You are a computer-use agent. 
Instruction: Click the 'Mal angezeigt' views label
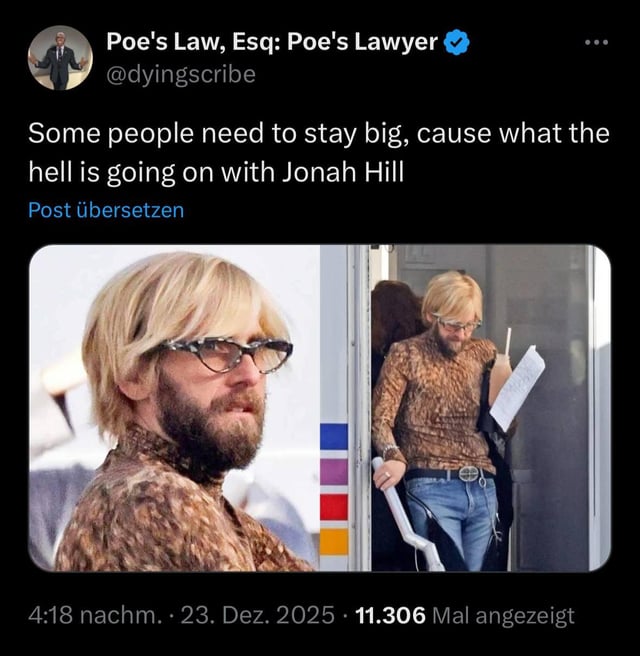(503, 615)
